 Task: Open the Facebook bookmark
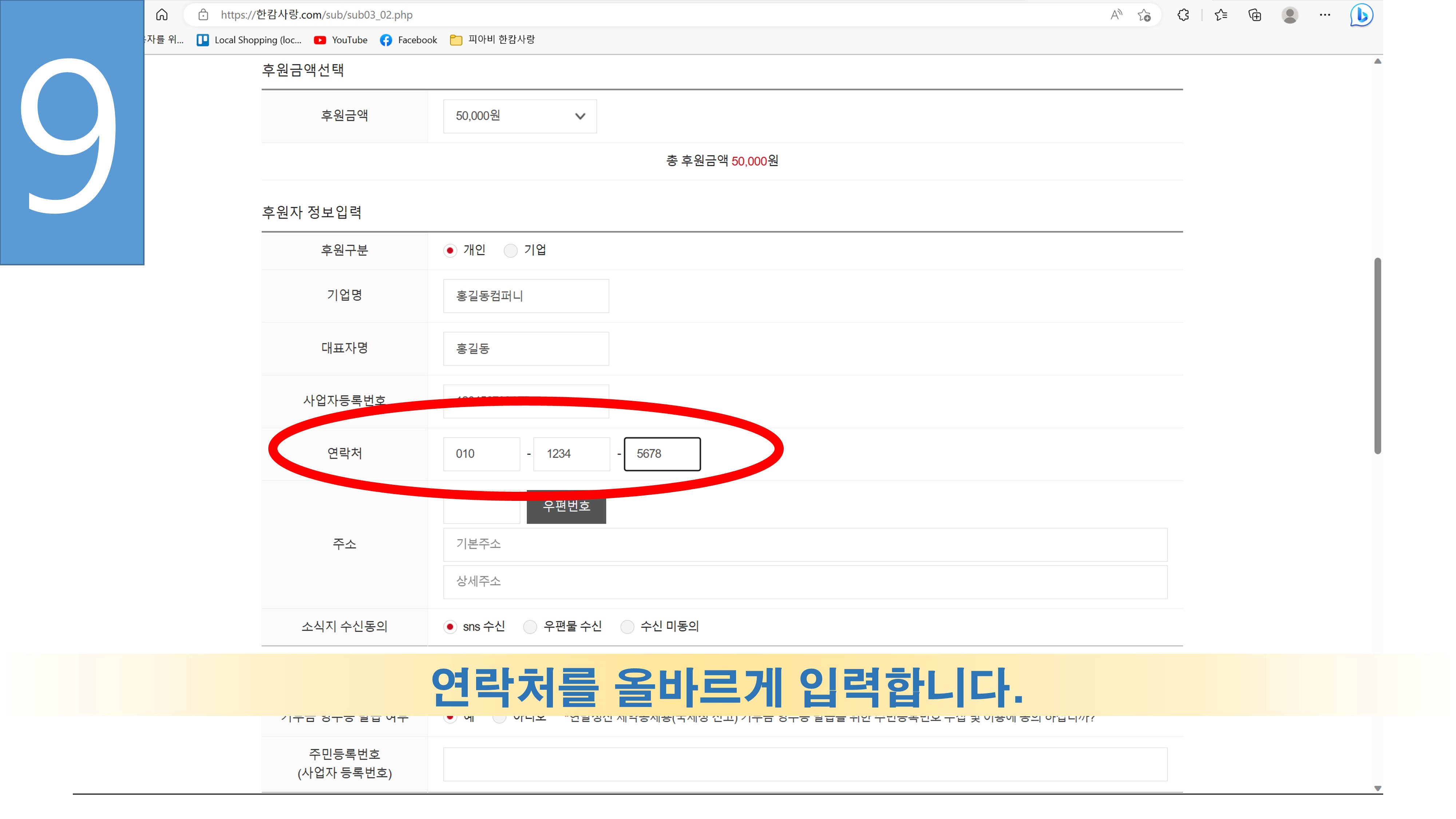tap(409, 40)
